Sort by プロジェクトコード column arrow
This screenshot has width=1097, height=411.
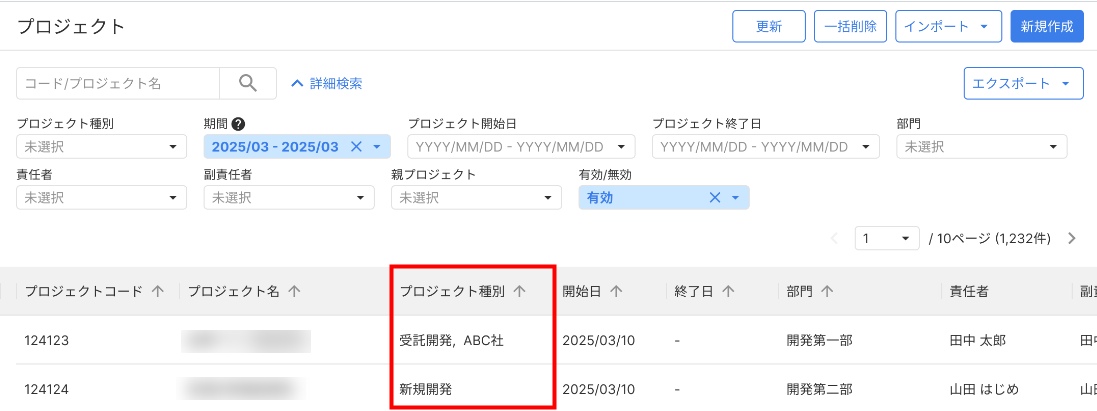pyautogui.click(x=158, y=291)
